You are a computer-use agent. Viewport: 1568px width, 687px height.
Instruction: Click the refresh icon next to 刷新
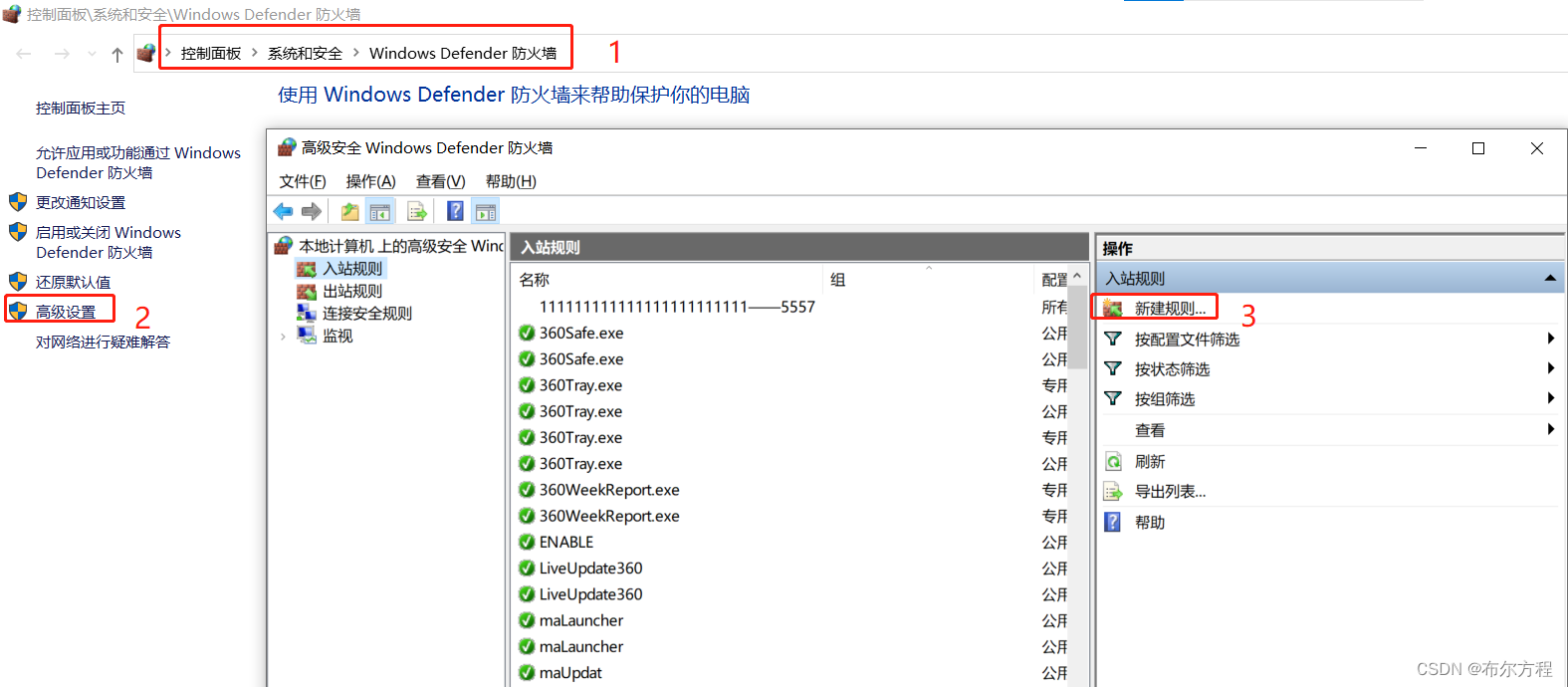[1113, 462]
